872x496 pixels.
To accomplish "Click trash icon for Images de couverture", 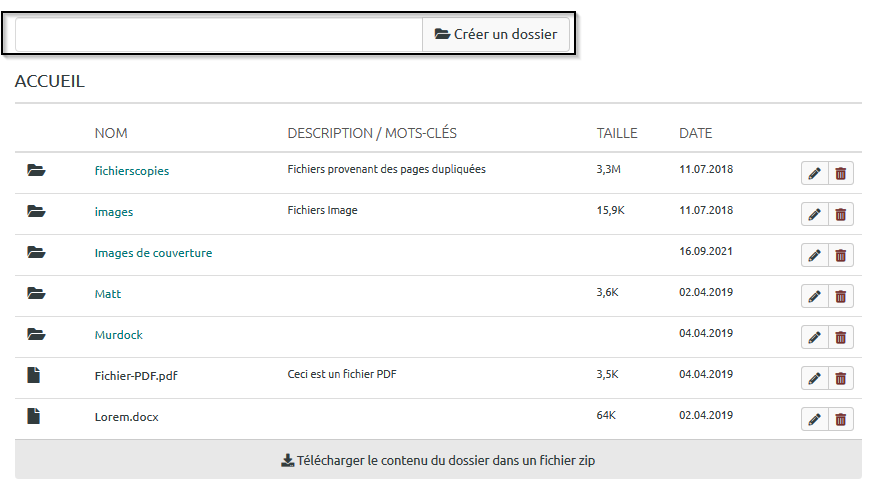I will pyautogui.click(x=840, y=256).
